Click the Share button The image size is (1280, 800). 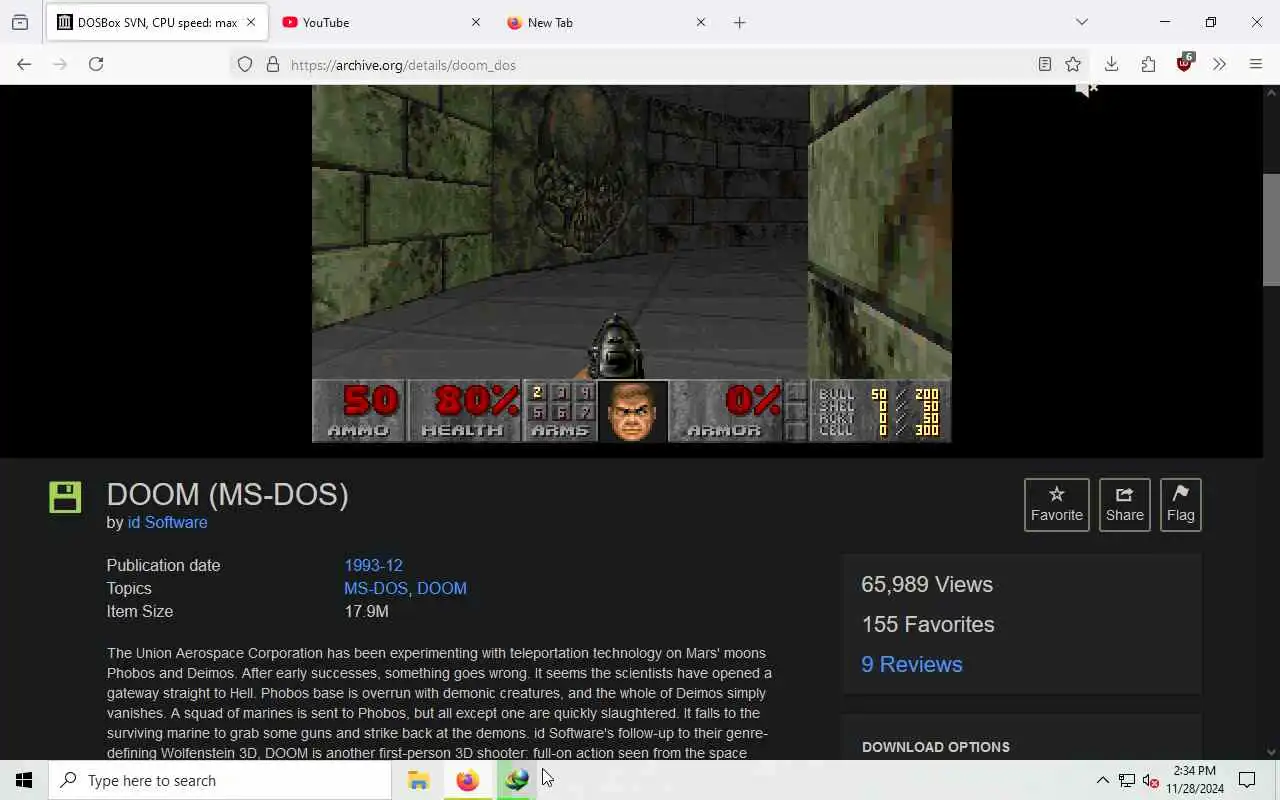[1124, 504]
